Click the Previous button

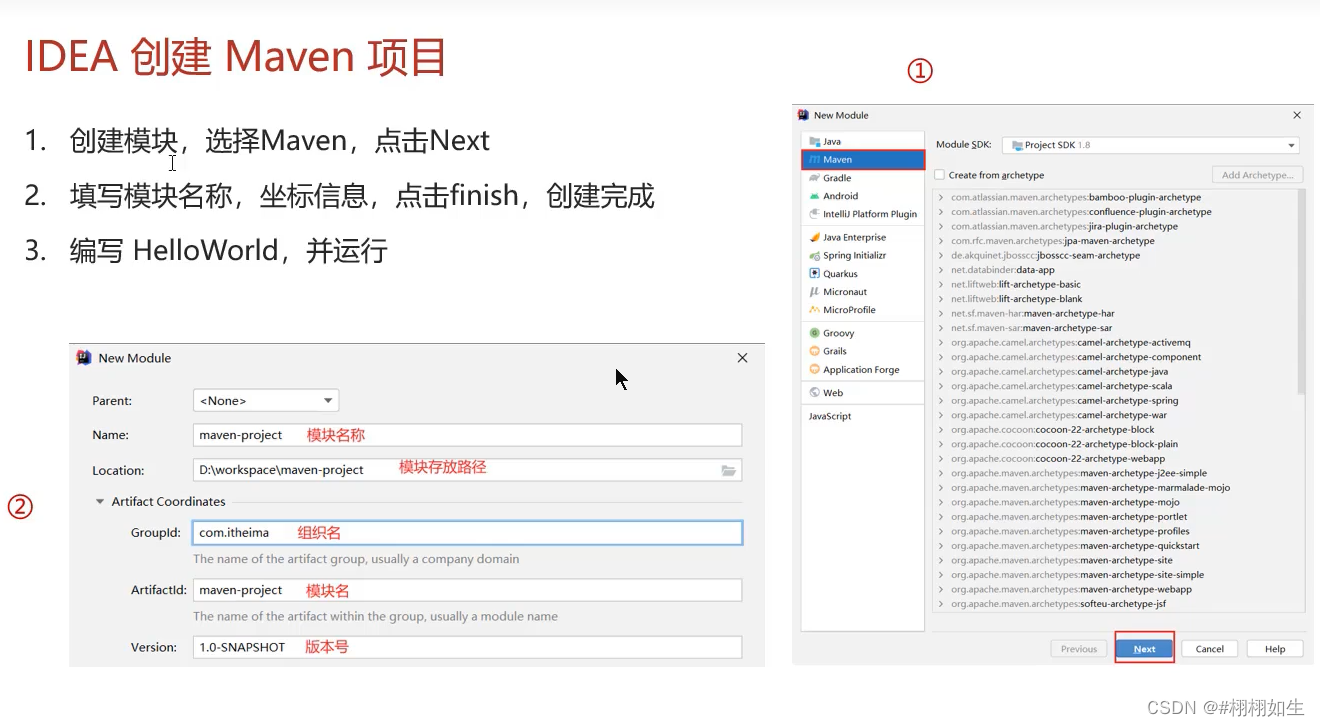click(x=1079, y=649)
